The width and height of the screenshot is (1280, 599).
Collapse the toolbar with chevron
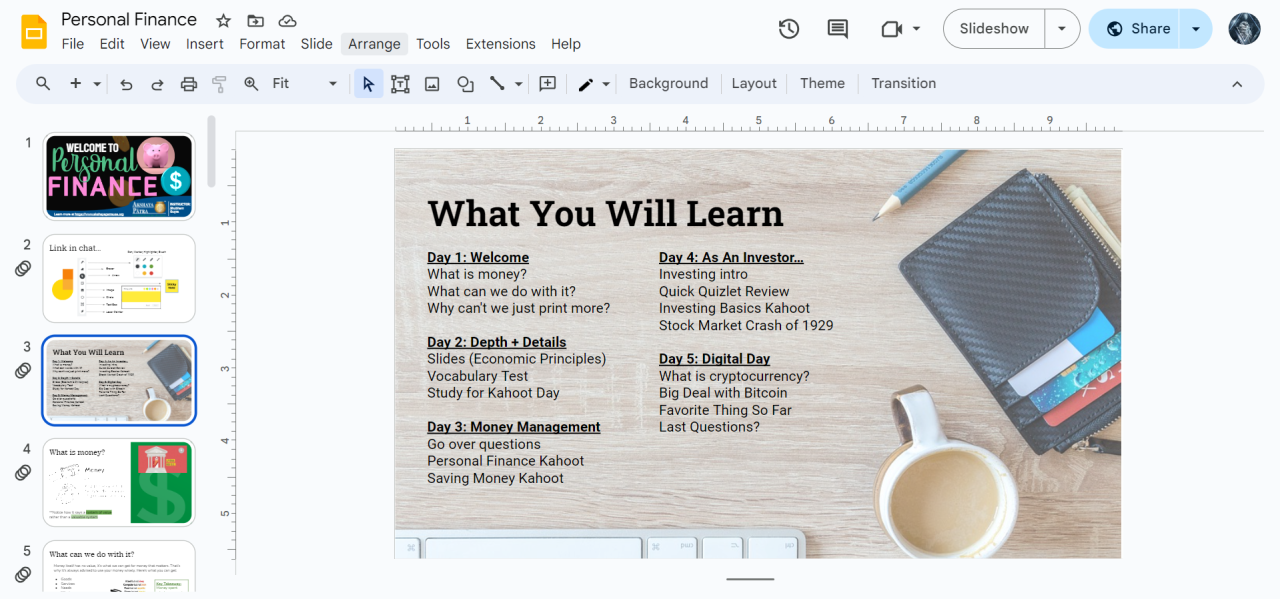(x=1237, y=84)
